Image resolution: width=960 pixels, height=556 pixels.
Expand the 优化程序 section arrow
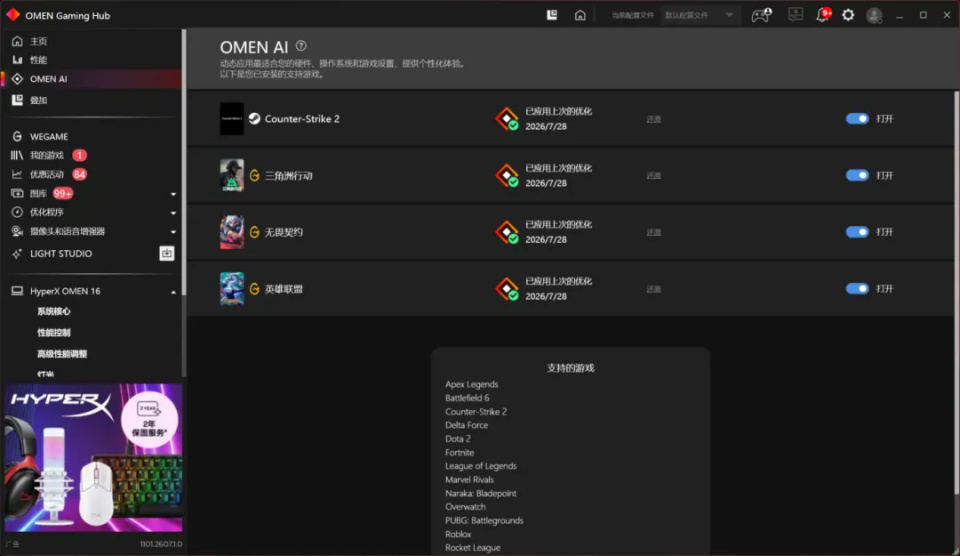click(173, 213)
